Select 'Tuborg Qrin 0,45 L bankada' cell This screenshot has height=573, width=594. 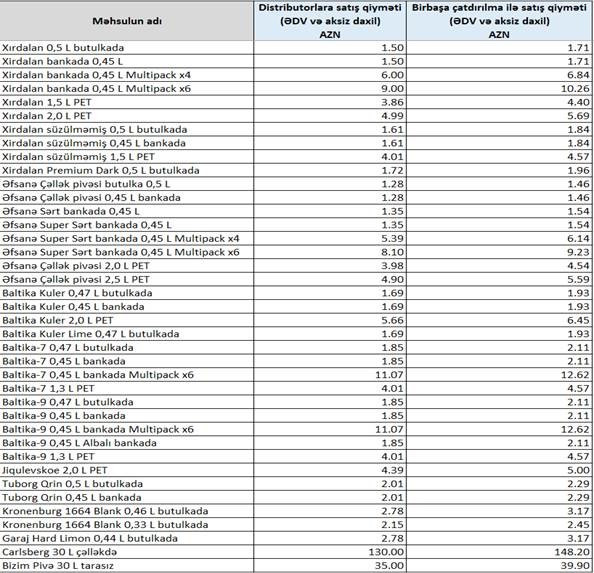coord(127,498)
